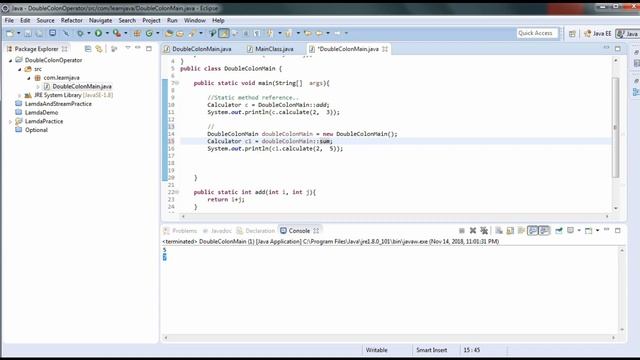Click Collapse All in Package Explorer
640x360 pixels.
click(x=88, y=49)
